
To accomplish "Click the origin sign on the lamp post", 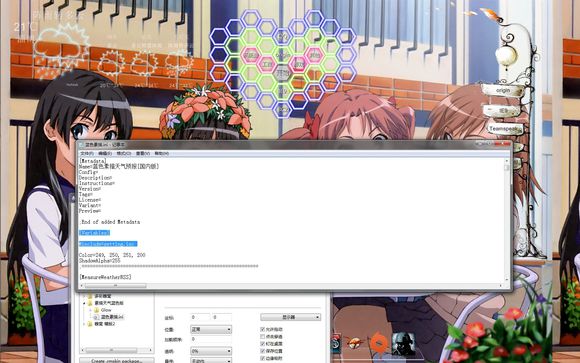I will pos(503,90).
